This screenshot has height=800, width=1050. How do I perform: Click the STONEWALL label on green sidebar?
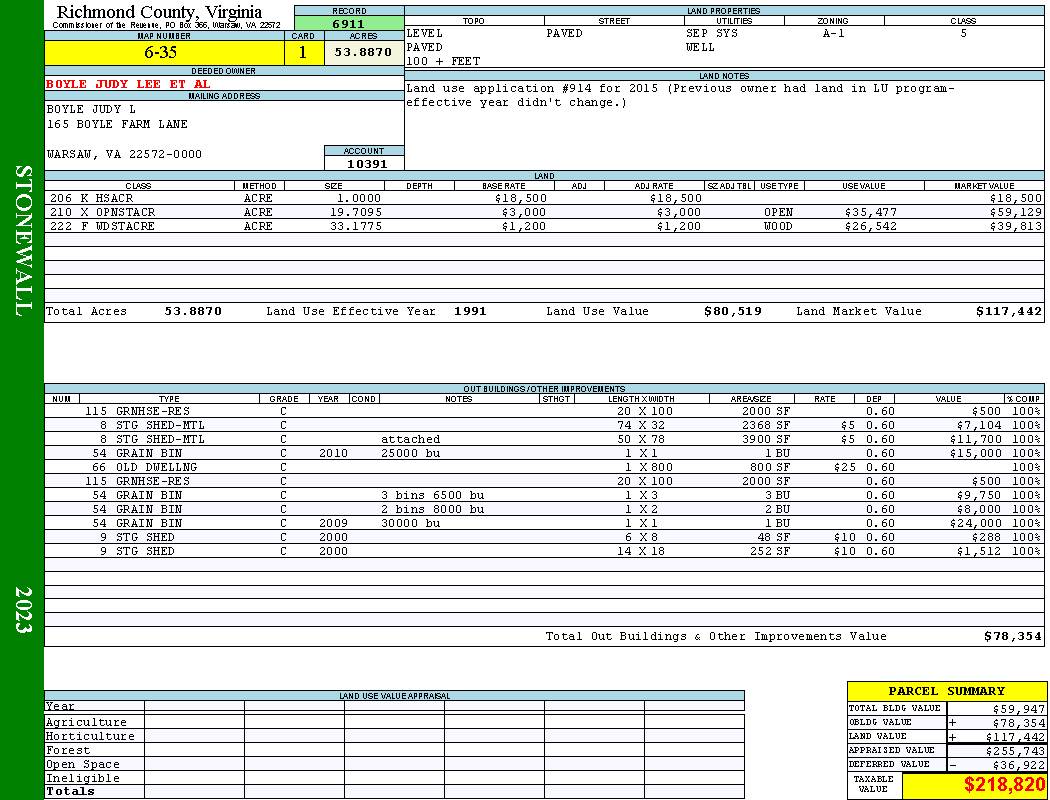(x=22, y=240)
